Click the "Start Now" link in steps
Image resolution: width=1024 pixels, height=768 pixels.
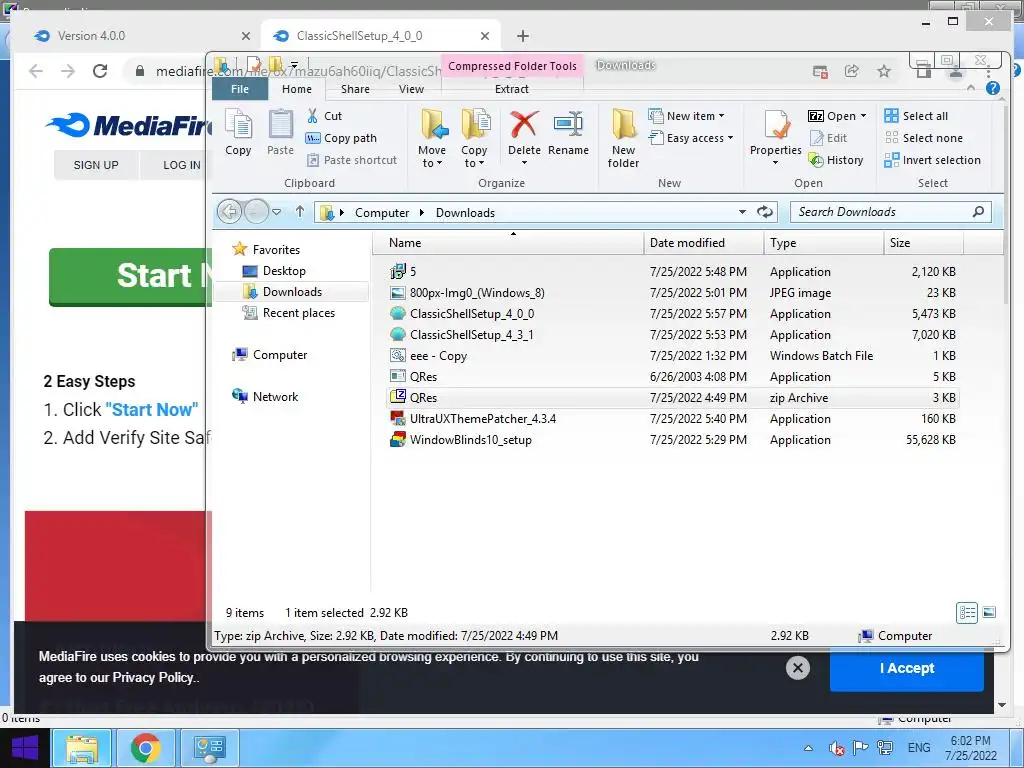coord(152,409)
